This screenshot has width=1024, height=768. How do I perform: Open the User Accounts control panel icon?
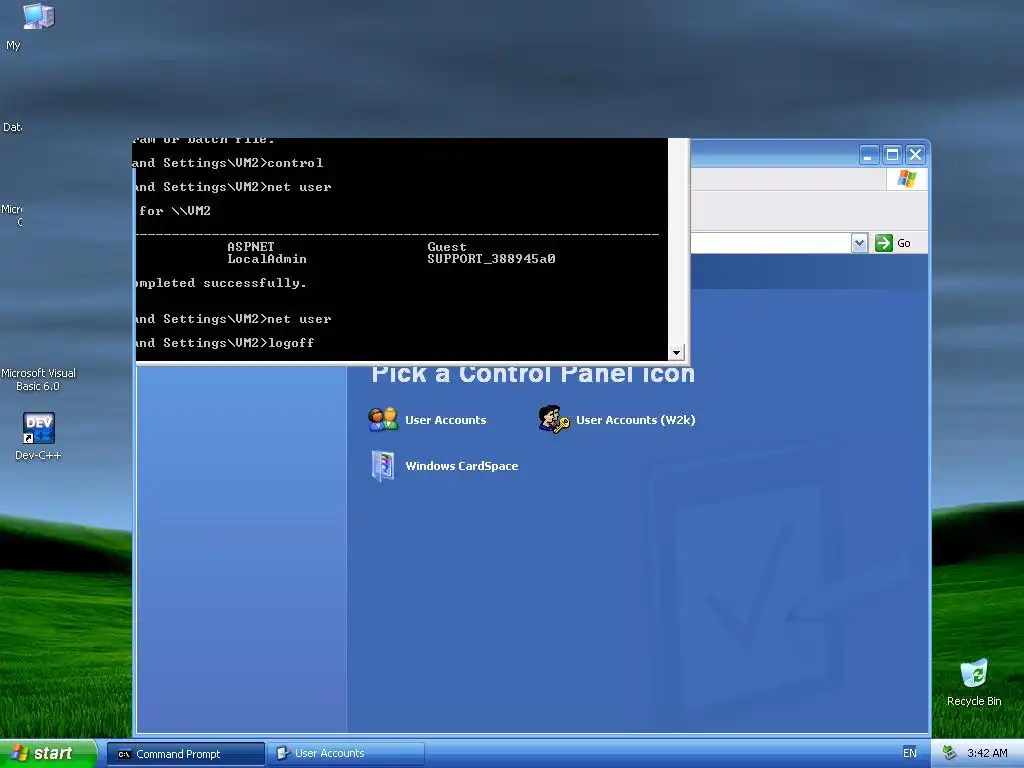tap(383, 419)
